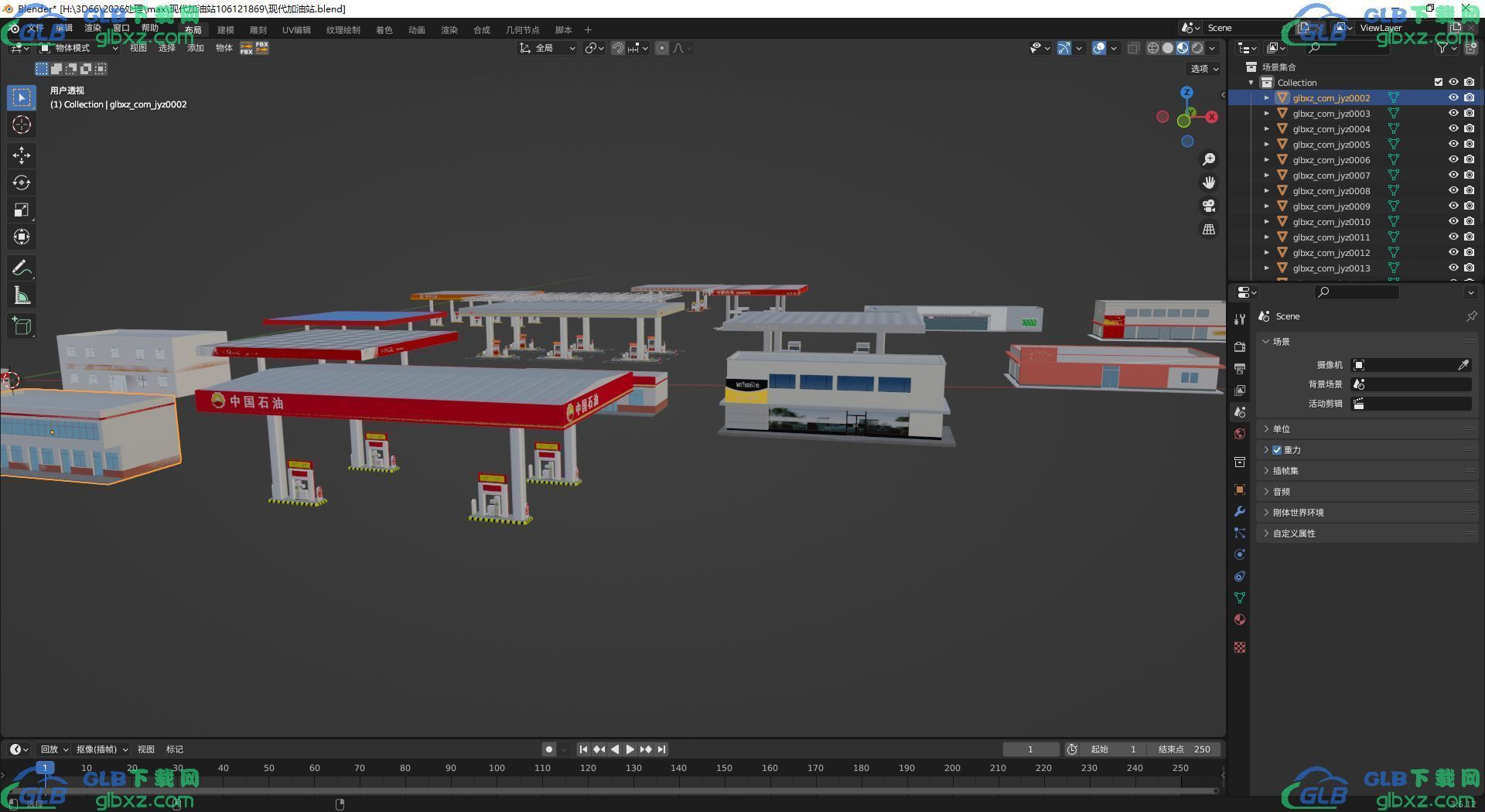This screenshot has height=812, width=1485.
Task: Click the blue frame 1 playhead marker
Action: click(x=45, y=768)
